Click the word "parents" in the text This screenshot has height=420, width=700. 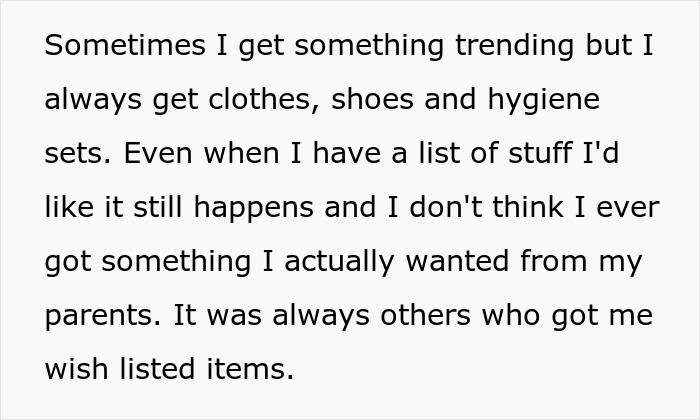point(97,316)
